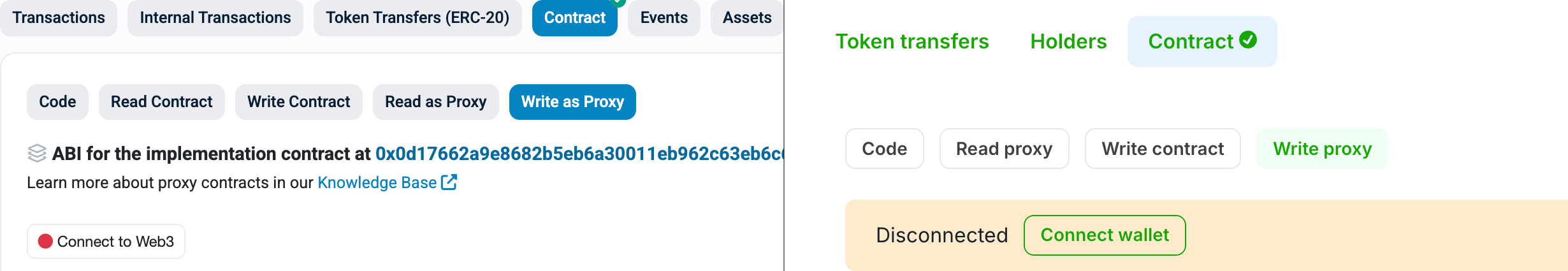1568x271 pixels.
Task: Click the verified checkmark icon on Contract
Action: click(x=1248, y=40)
